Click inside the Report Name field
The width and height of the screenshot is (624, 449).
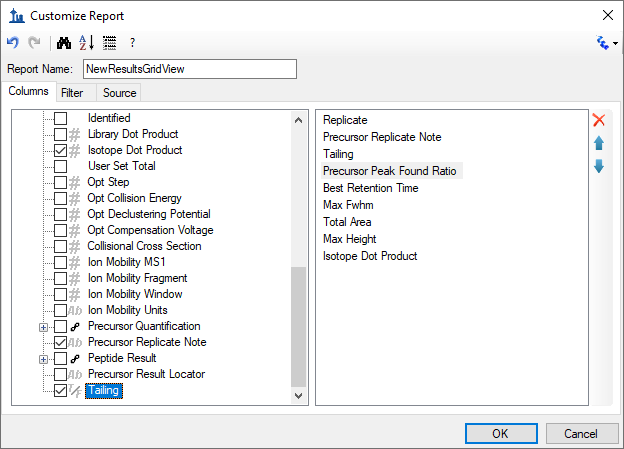click(x=190, y=69)
